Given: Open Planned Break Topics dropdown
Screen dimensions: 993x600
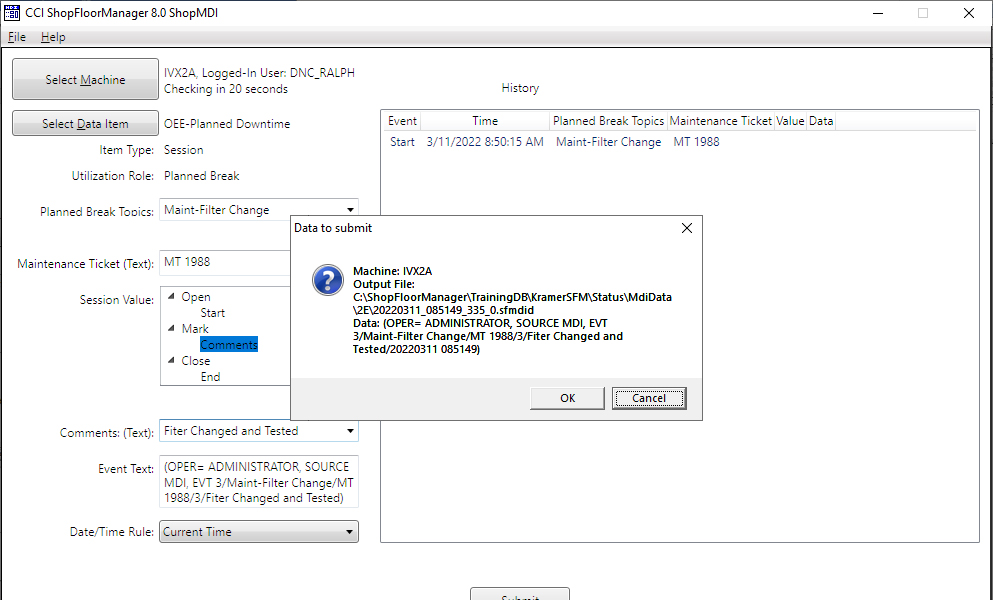Looking at the screenshot, I should tap(350, 210).
